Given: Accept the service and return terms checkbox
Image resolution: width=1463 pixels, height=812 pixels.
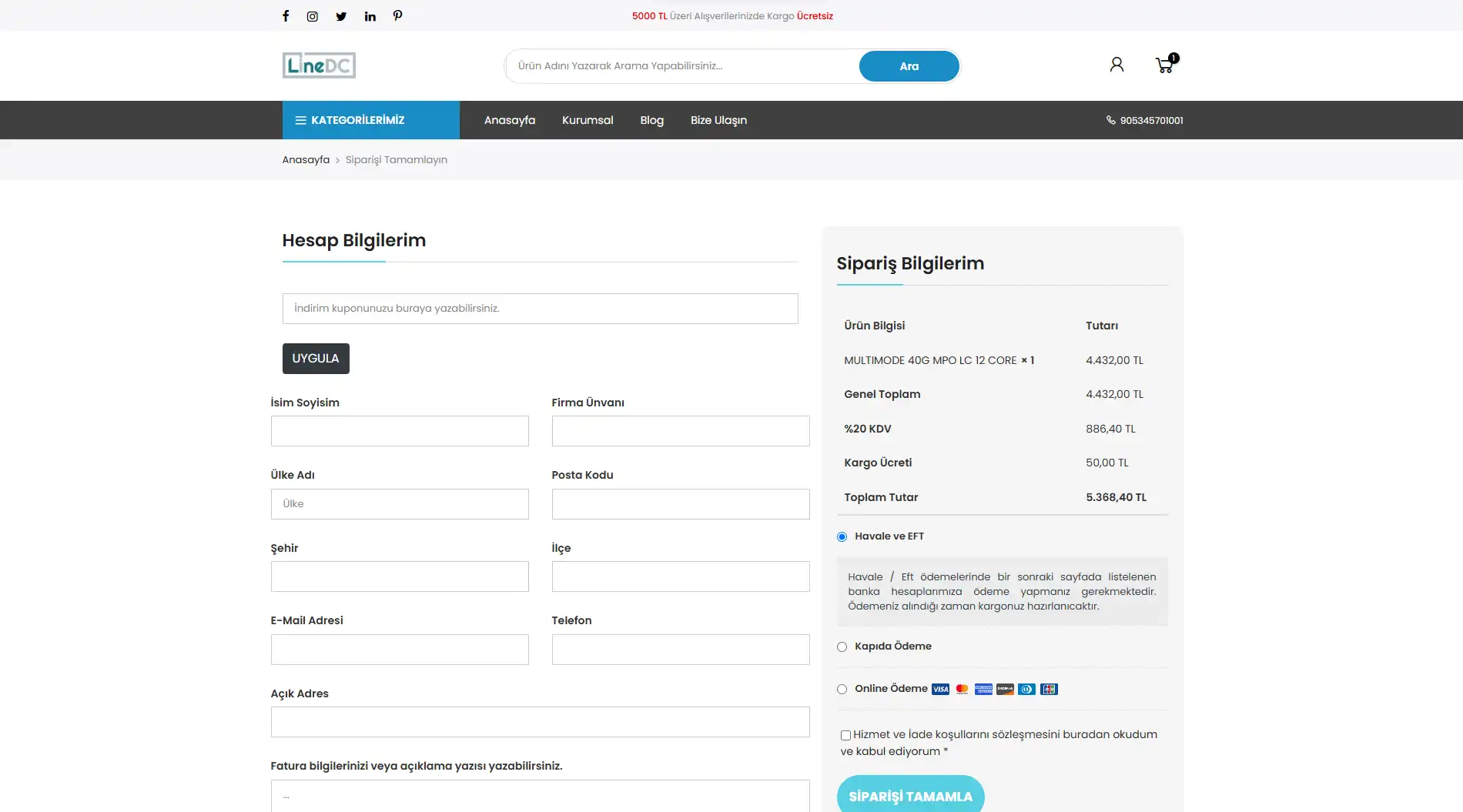Looking at the screenshot, I should (x=845, y=735).
